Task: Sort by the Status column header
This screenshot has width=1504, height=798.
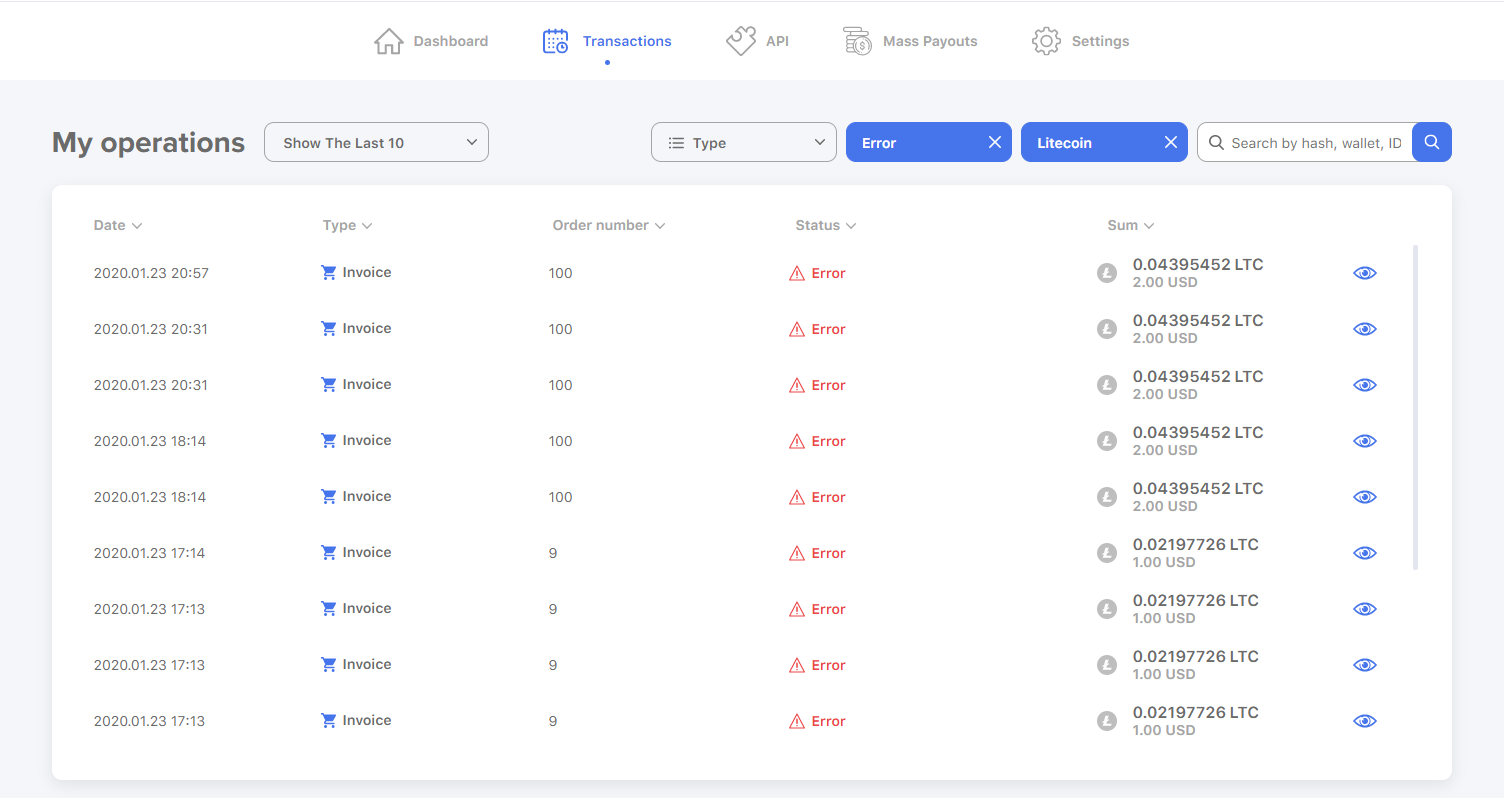Action: click(x=826, y=225)
